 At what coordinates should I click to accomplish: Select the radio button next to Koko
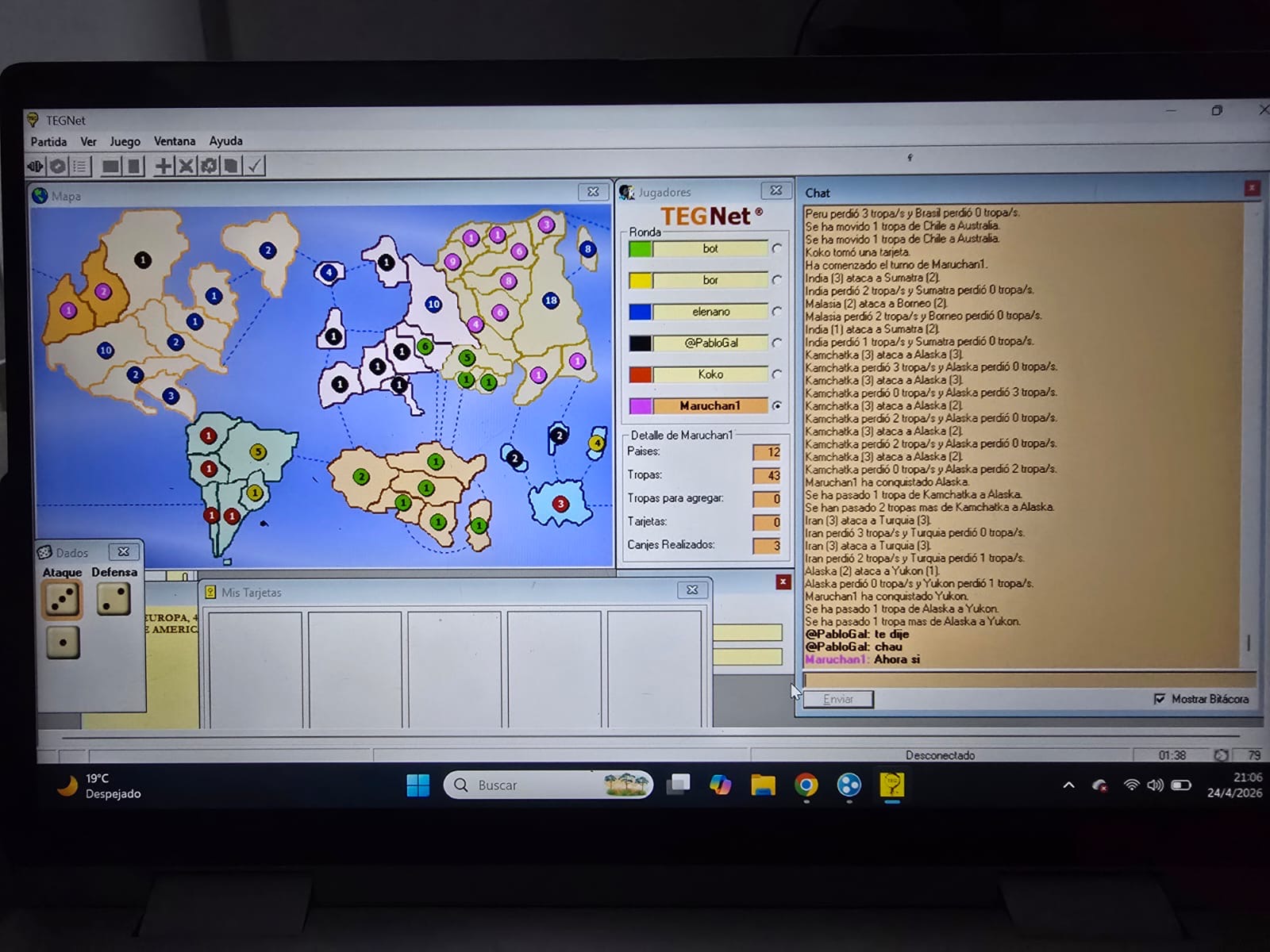776,374
